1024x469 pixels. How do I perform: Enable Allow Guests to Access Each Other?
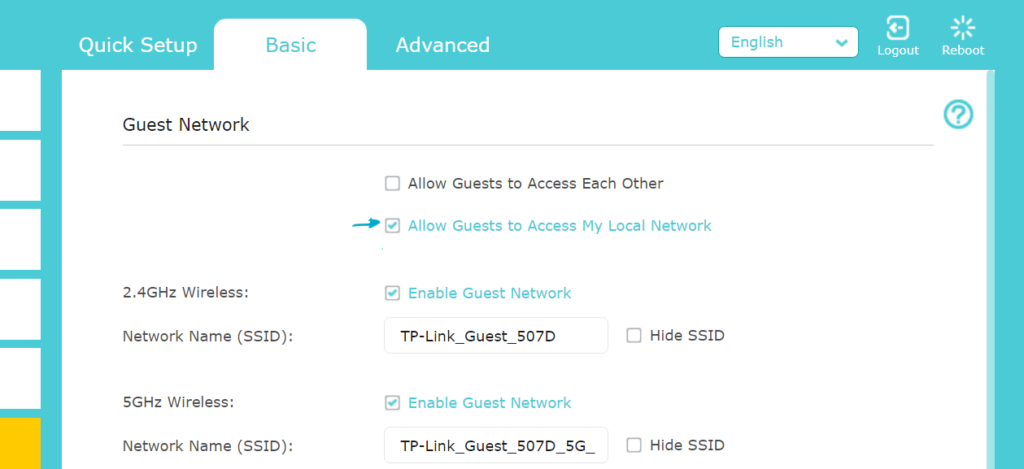tap(393, 184)
